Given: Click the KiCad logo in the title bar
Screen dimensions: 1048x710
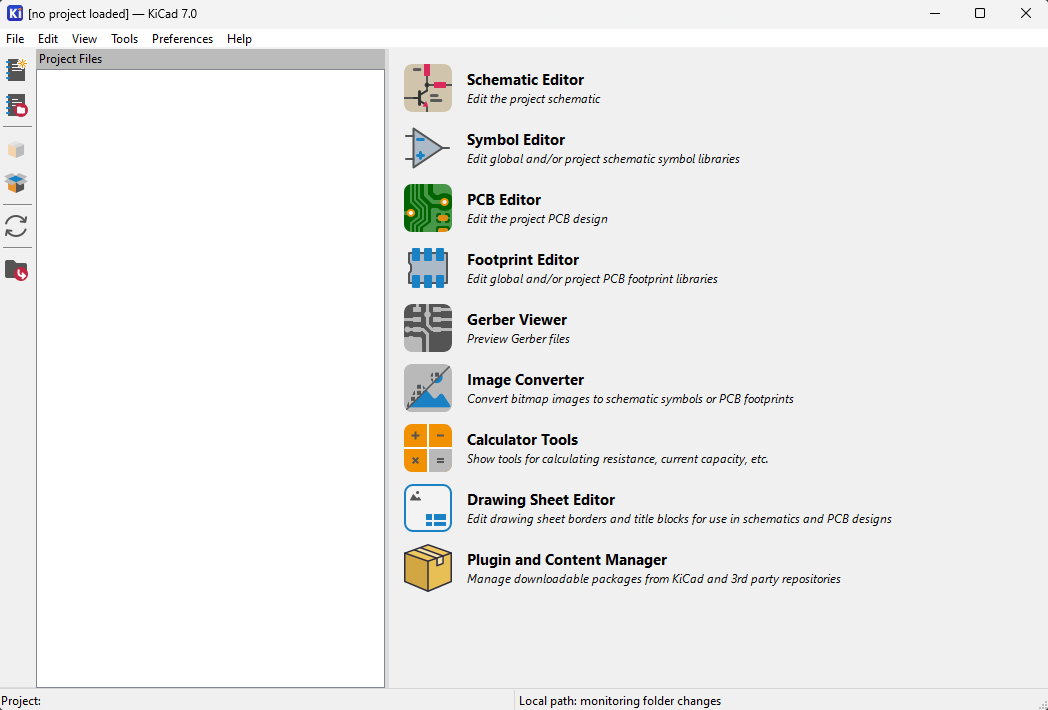Looking at the screenshot, I should point(15,13).
